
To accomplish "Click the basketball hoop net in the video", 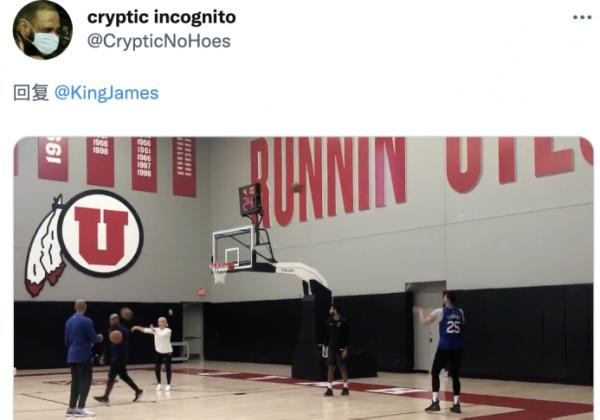I will [x=220, y=272].
